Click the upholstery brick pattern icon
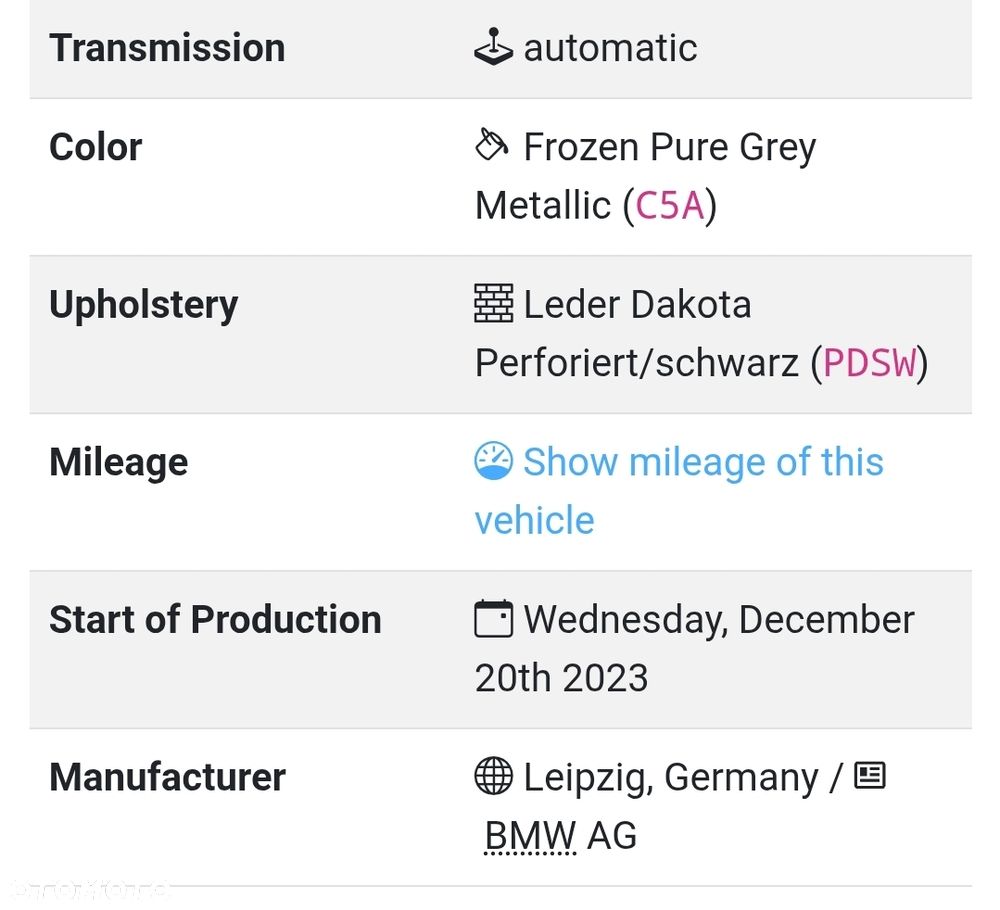The height and width of the screenshot is (910, 1000). (x=493, y=304)
